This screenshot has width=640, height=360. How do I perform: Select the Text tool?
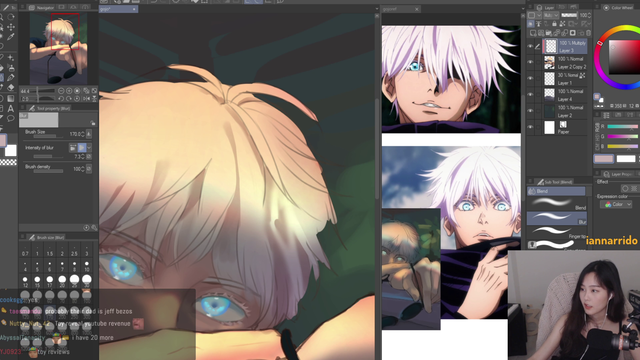(x=11, y=108)
